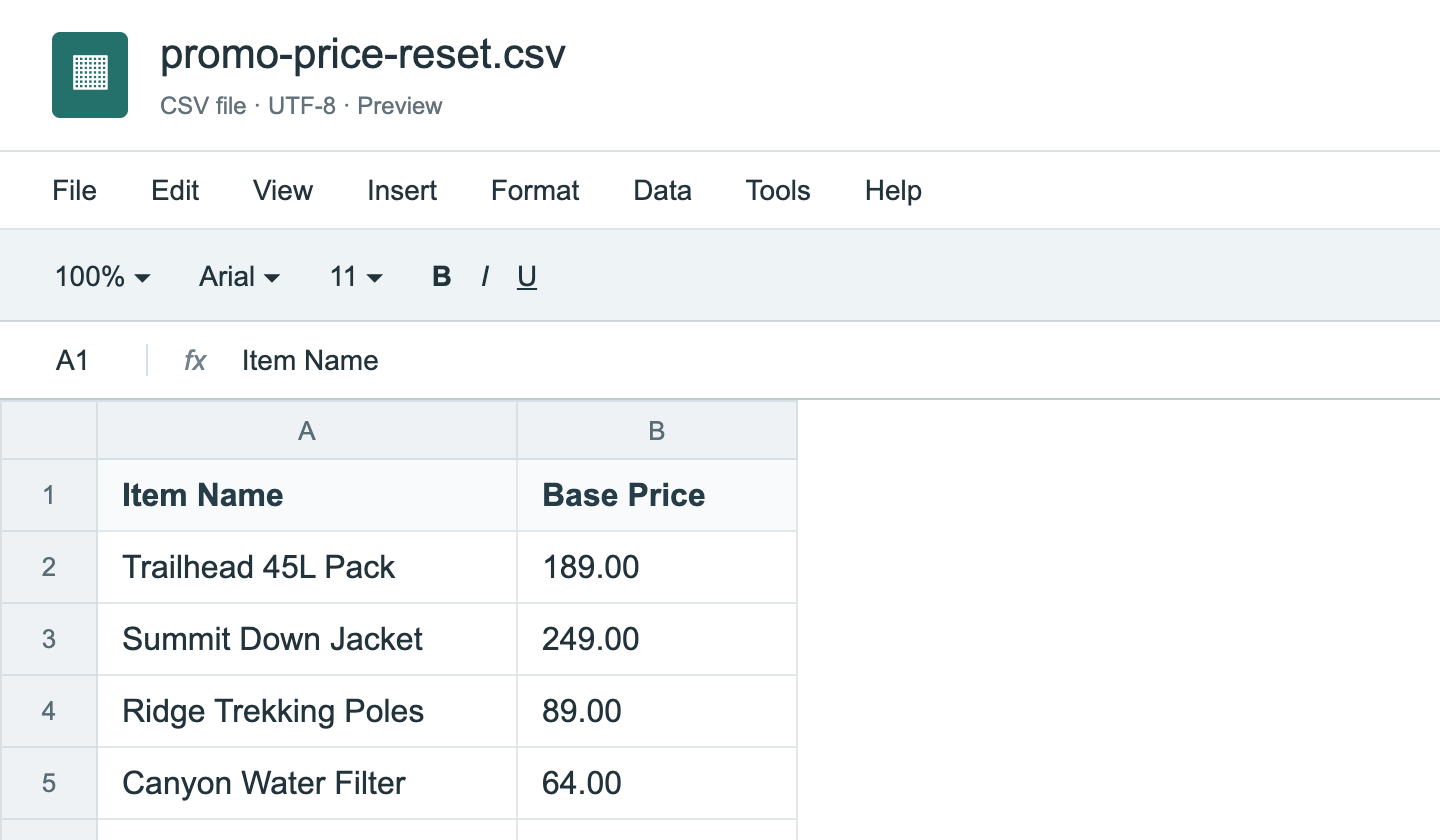Select the Item Name header cell
This screenshot has width=1440, height=840.
(x=307, y=495)
